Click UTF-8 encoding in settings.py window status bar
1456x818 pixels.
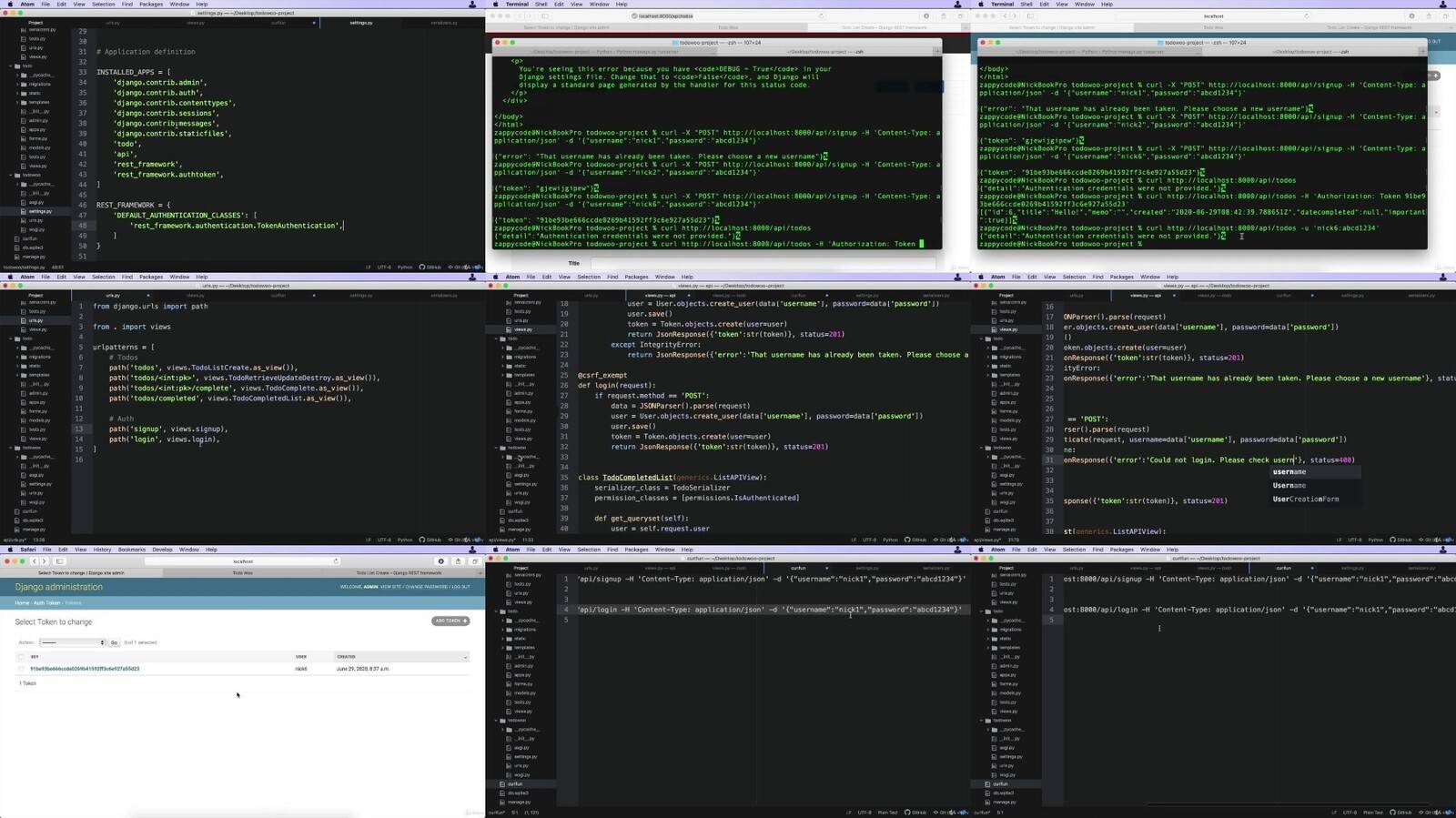[x=384, y=268]
